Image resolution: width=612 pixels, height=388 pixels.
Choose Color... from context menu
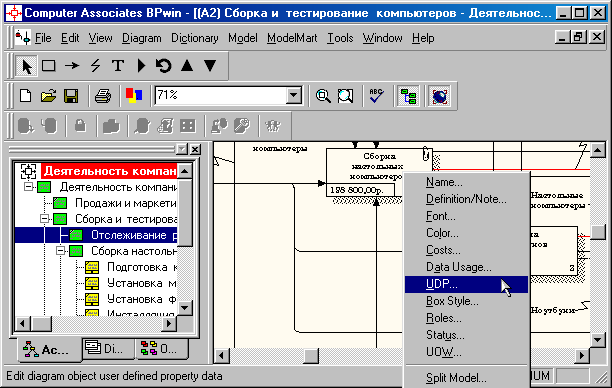(x=466, y=233)
